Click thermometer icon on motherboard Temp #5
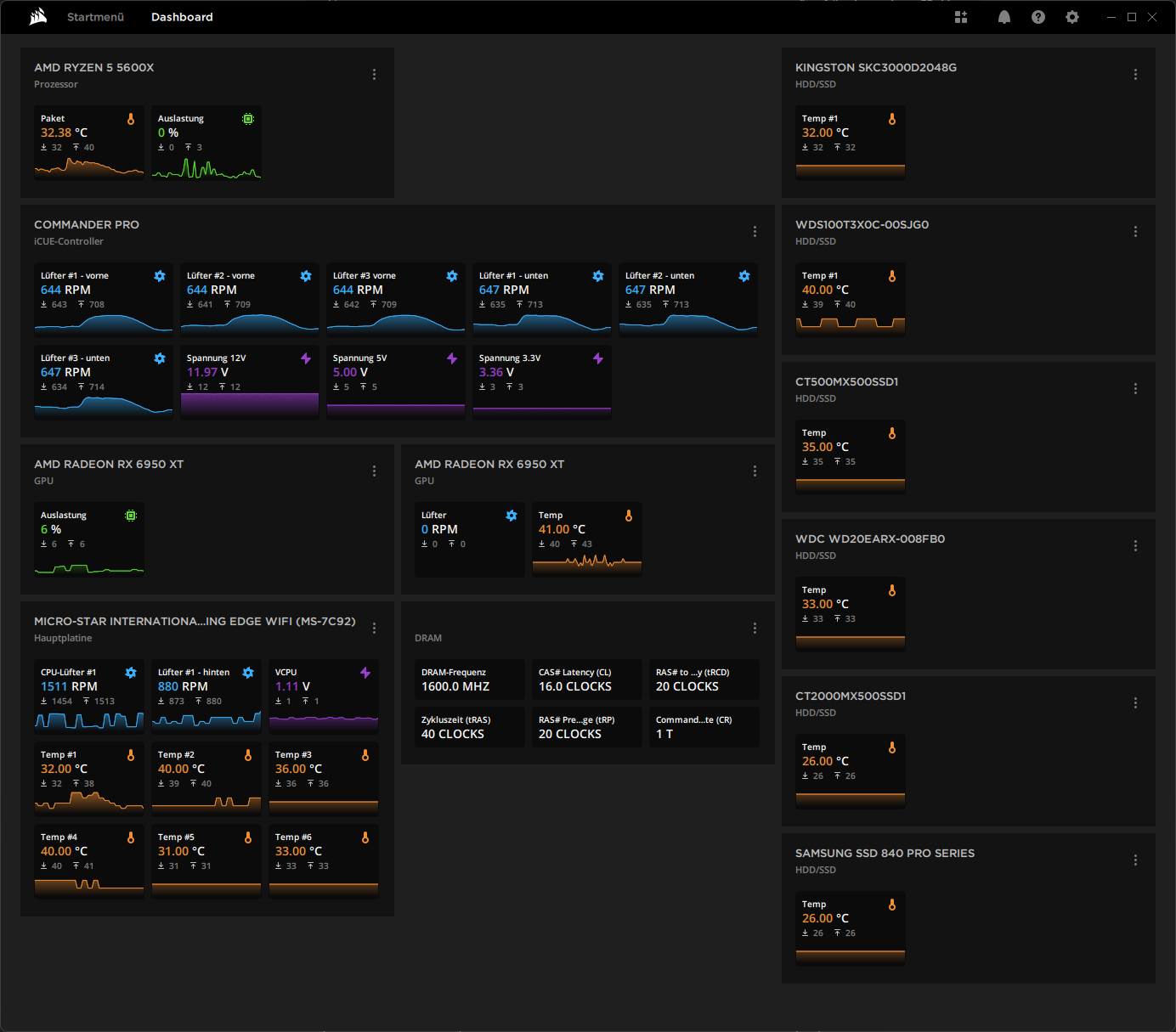The height and width of the screenshot is (1032, 1176). [x=248, y=837]
